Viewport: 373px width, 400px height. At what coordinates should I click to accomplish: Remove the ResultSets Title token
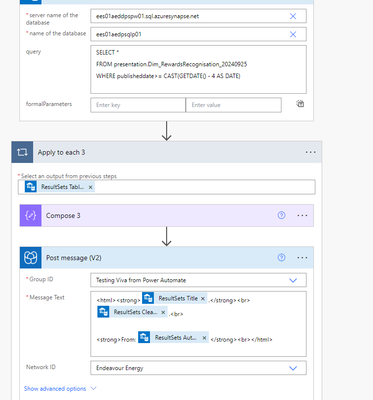point(202,299)
